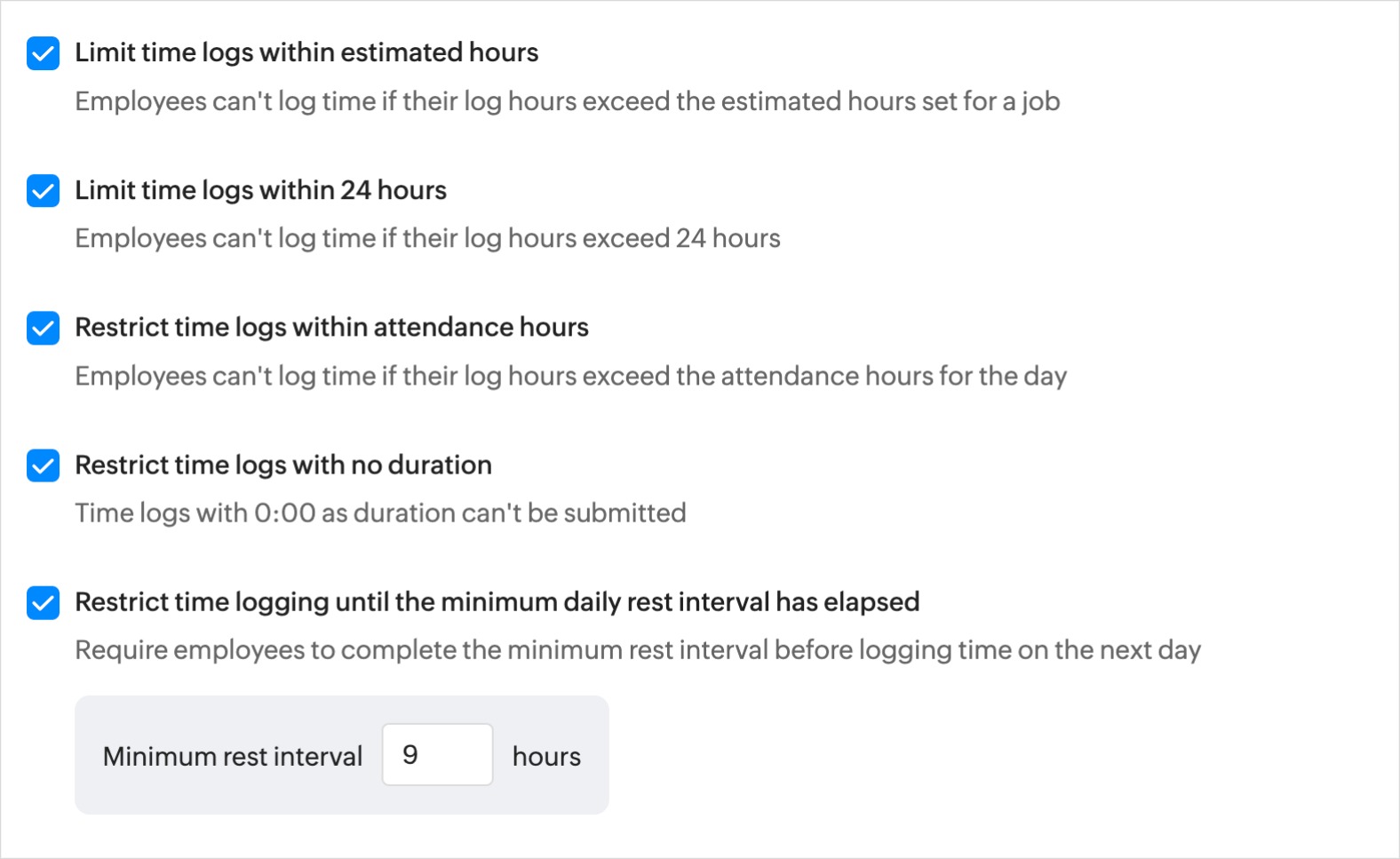This screenshot has height=859, width=1400.
Task: Click the 'Restrict time logs with no duration' label
Action: click(x=283, y=465)
